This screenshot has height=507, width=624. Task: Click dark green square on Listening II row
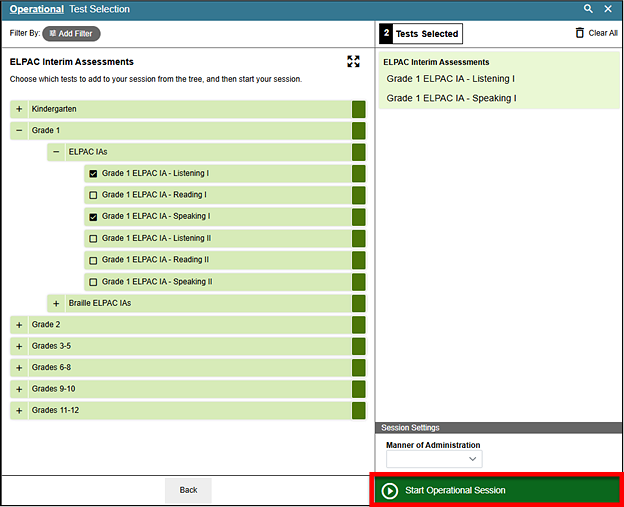point(359,238)
